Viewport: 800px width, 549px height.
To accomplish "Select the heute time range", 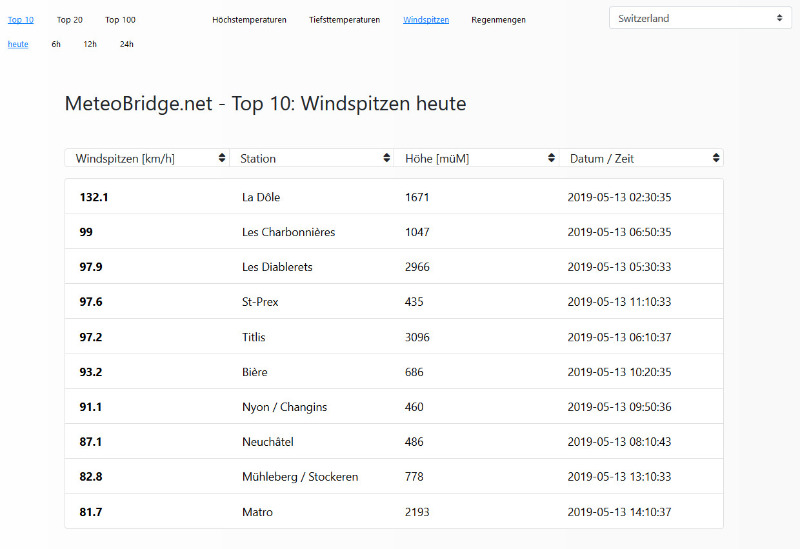I will click(x=18, y=44).
